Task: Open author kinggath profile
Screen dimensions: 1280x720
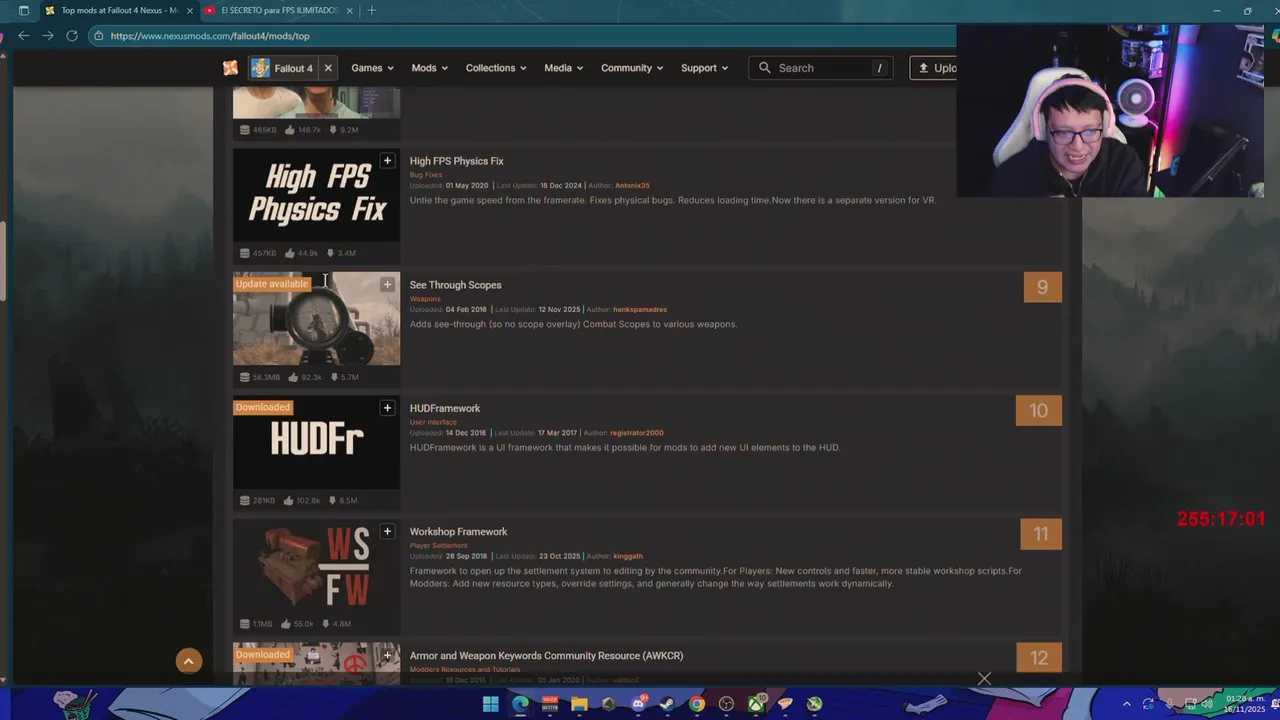Action: pyautogui.click(x=628, y=557)
